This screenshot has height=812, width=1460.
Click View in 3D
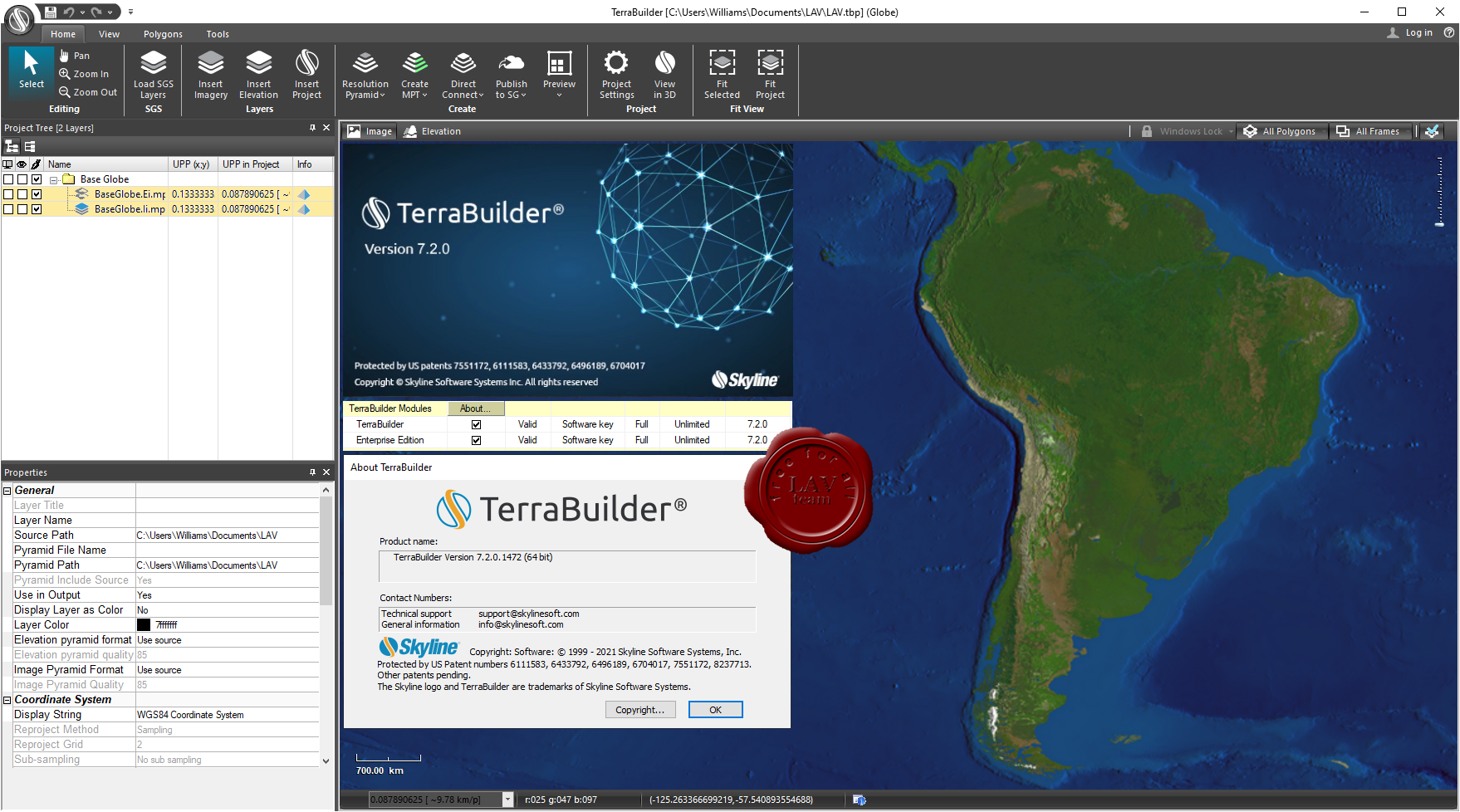click(x=665, y=74)
